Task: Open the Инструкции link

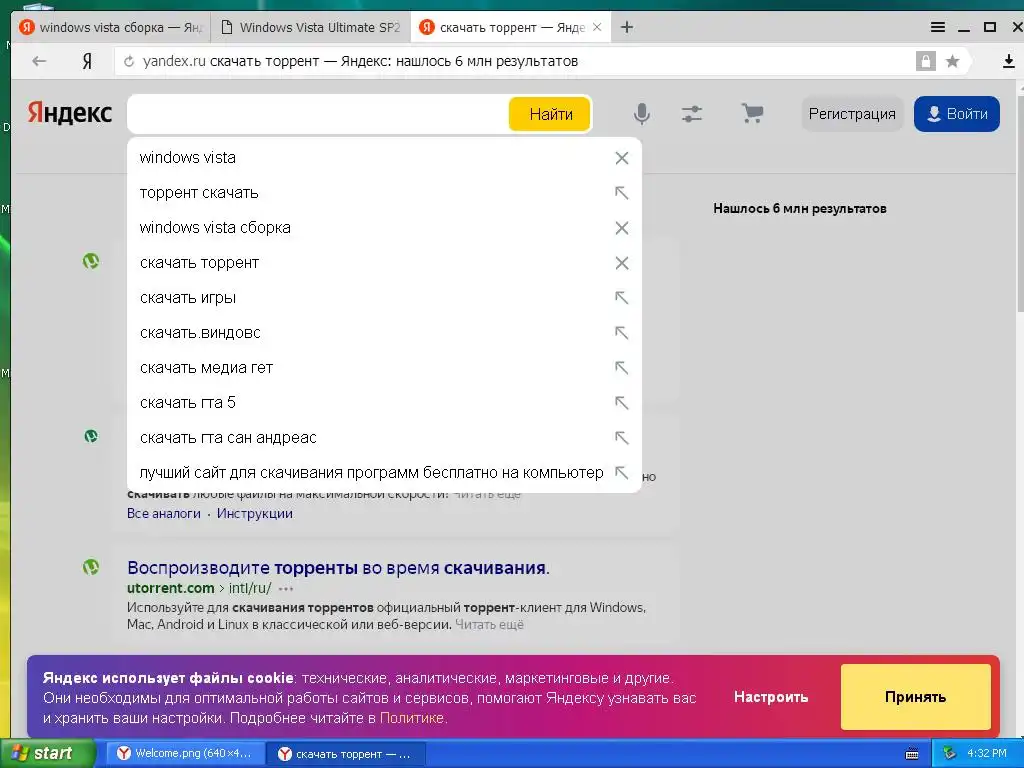Action: pyautogui.click(x=255, y=513)
